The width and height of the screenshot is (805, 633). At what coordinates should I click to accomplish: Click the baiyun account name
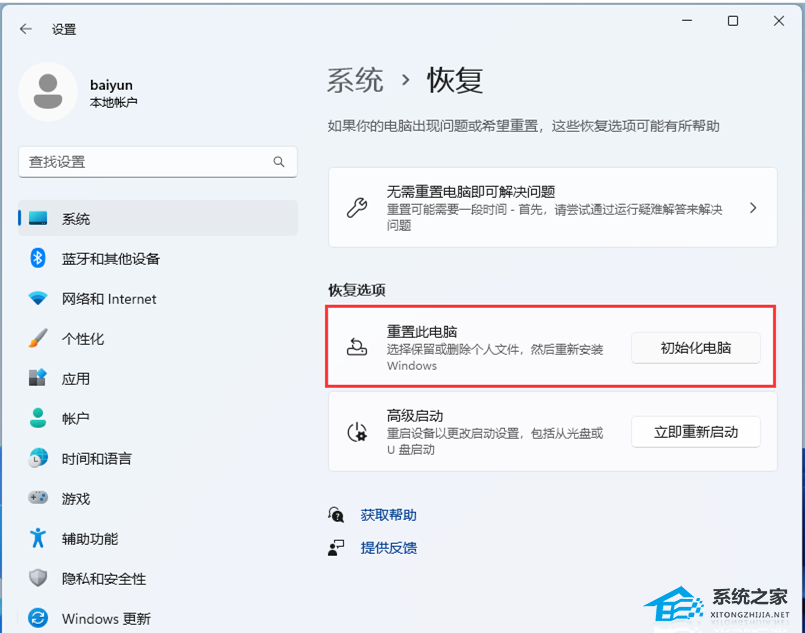111,85
